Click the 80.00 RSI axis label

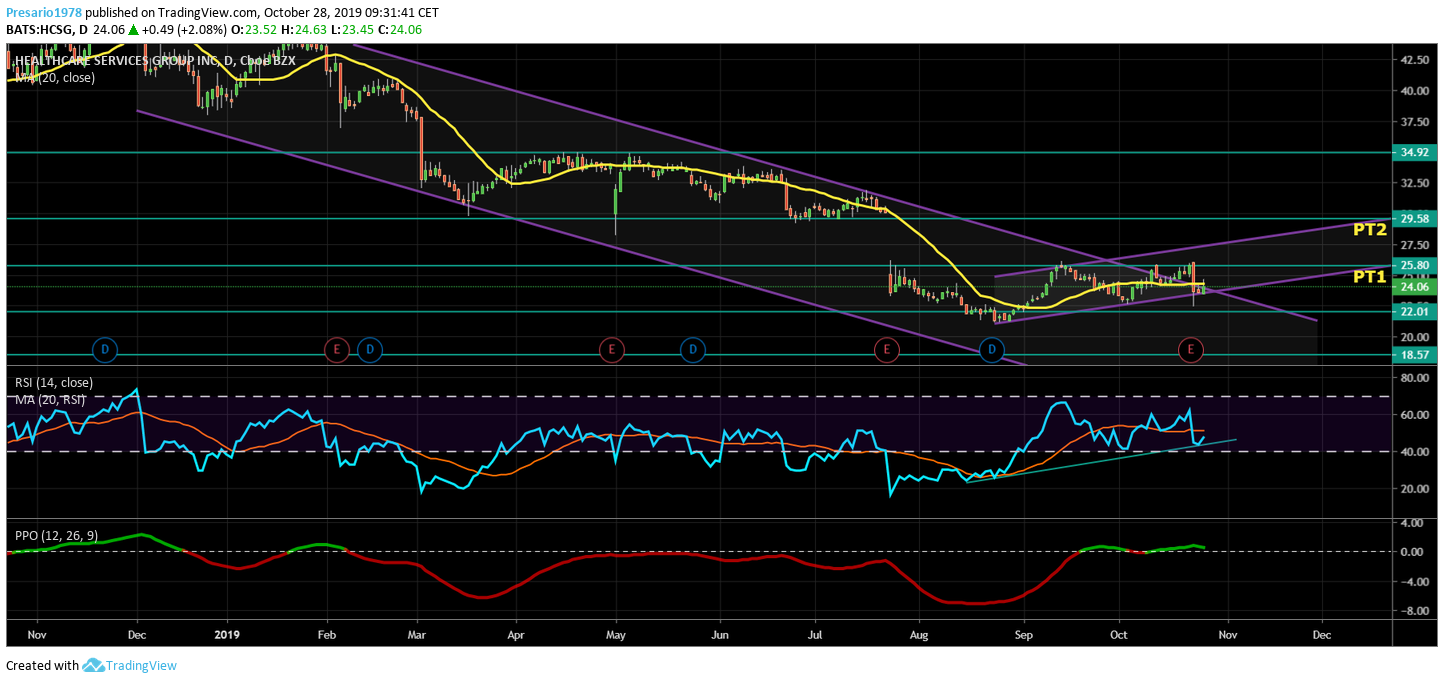coord(1414,378)
